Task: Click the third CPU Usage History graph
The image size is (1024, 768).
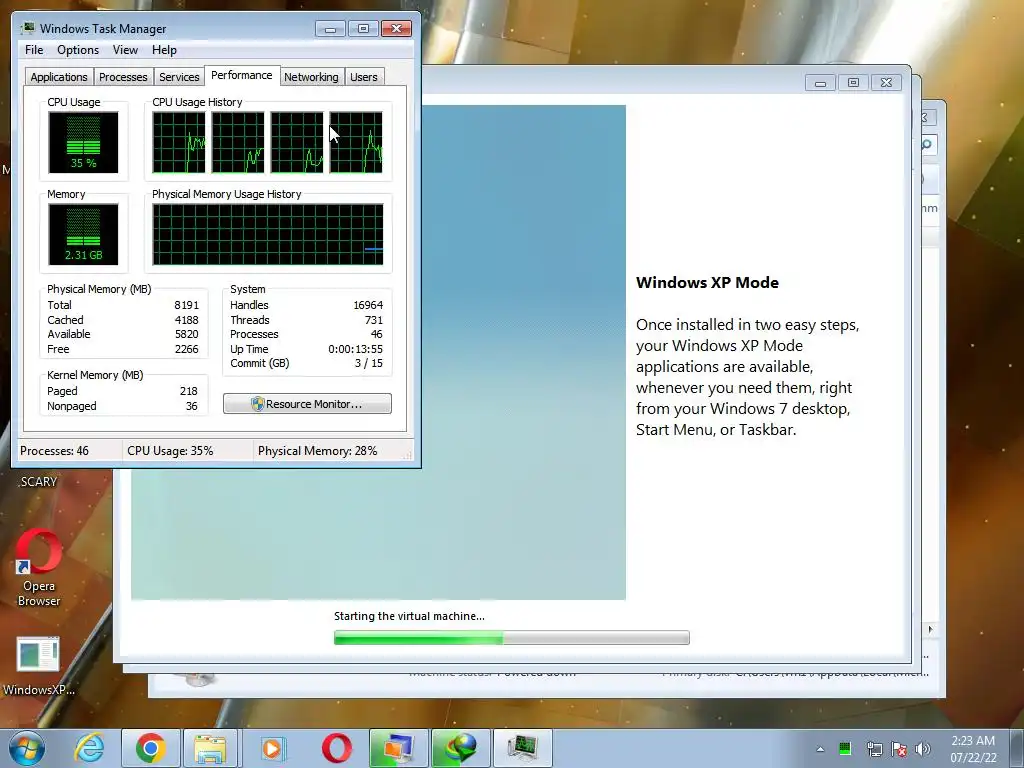Action: [296, 142]
